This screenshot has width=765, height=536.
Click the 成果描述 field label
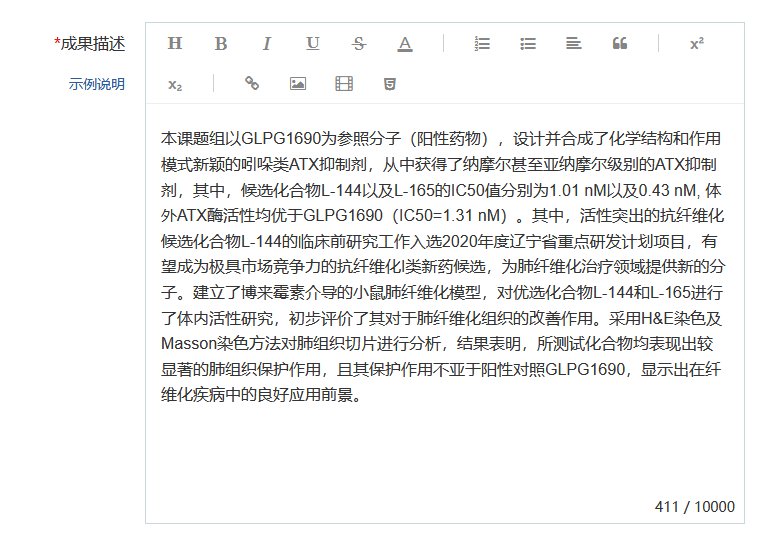pos(90,44)
